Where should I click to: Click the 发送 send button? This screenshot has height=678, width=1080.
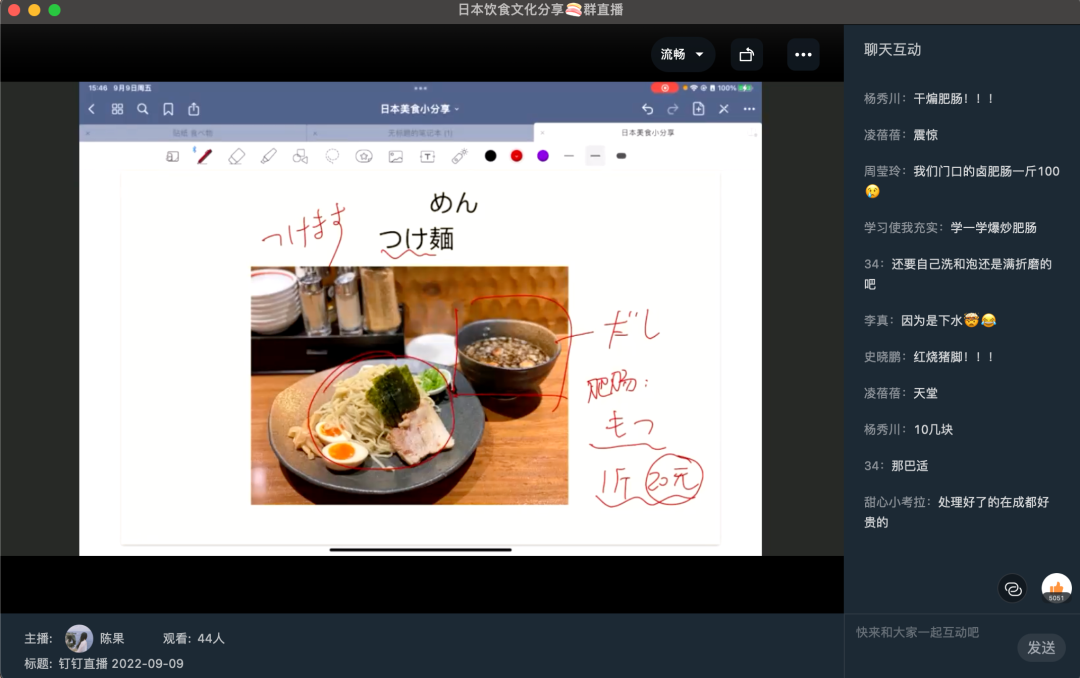1041,648
